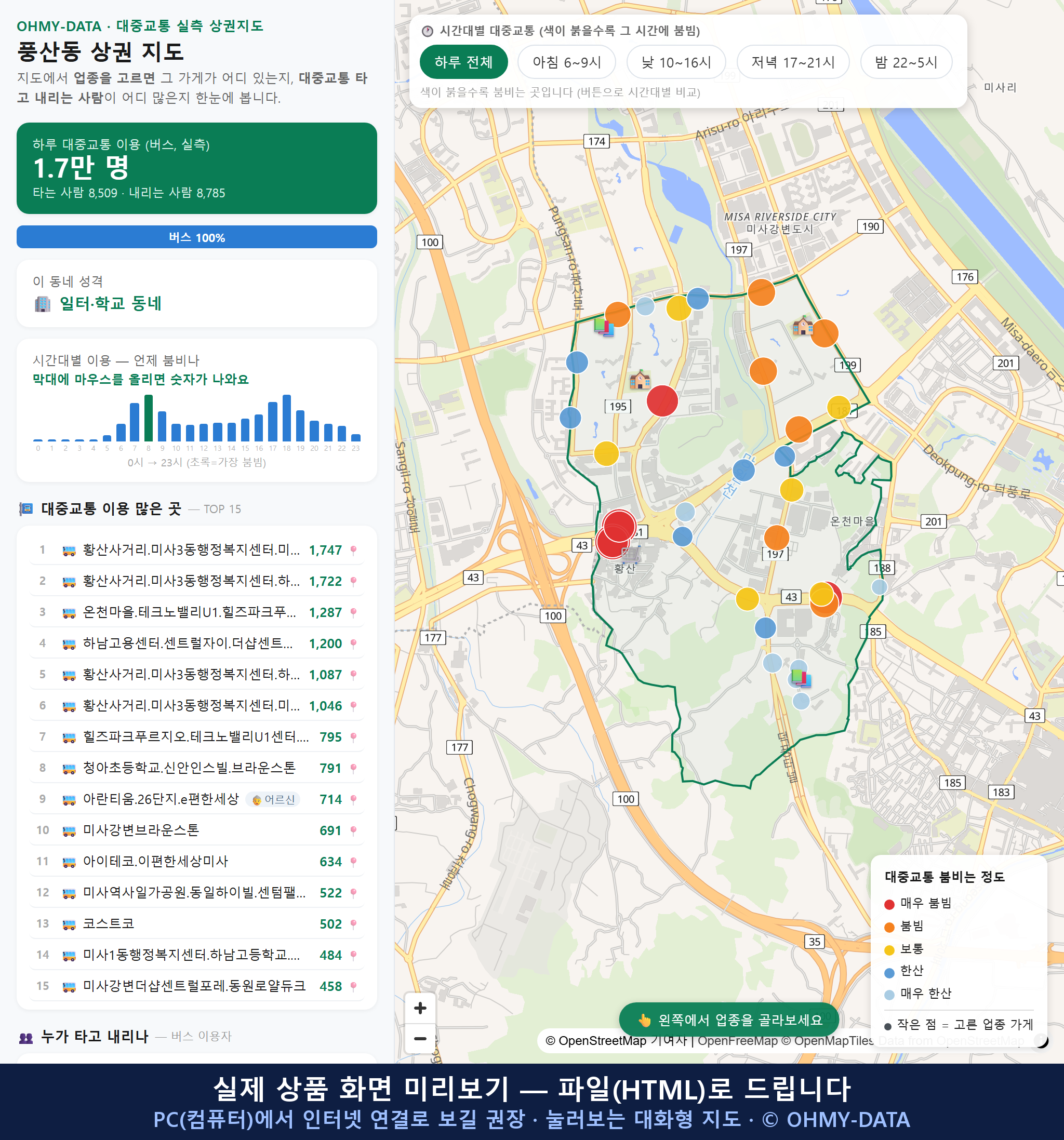Click pin icon for the 1,722 stop row
Image resolution: width=1064 pixels, height=1140 pixels.
353,582
